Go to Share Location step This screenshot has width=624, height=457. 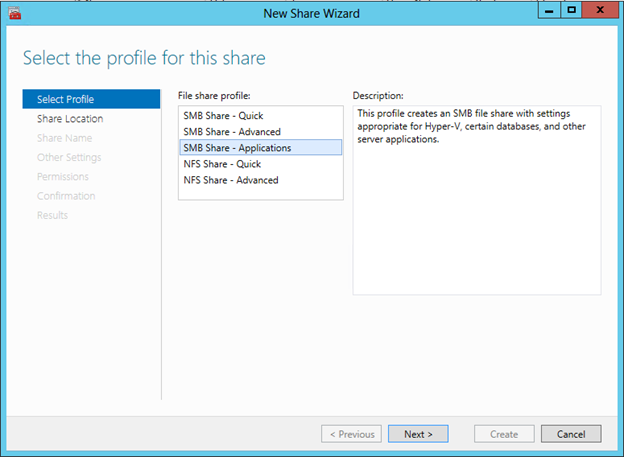[x=70, y=119]
